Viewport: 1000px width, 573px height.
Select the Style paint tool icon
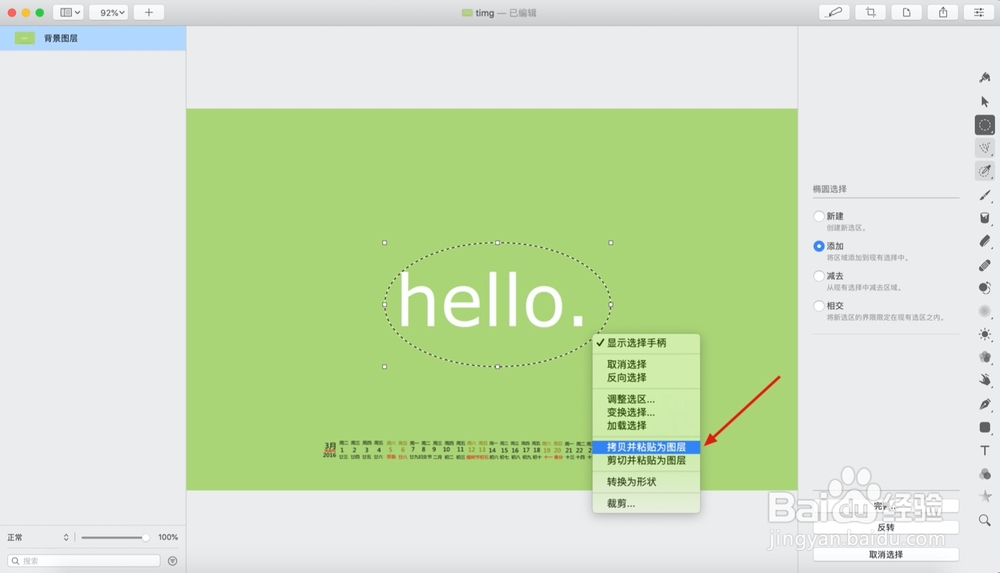(985, 78)
